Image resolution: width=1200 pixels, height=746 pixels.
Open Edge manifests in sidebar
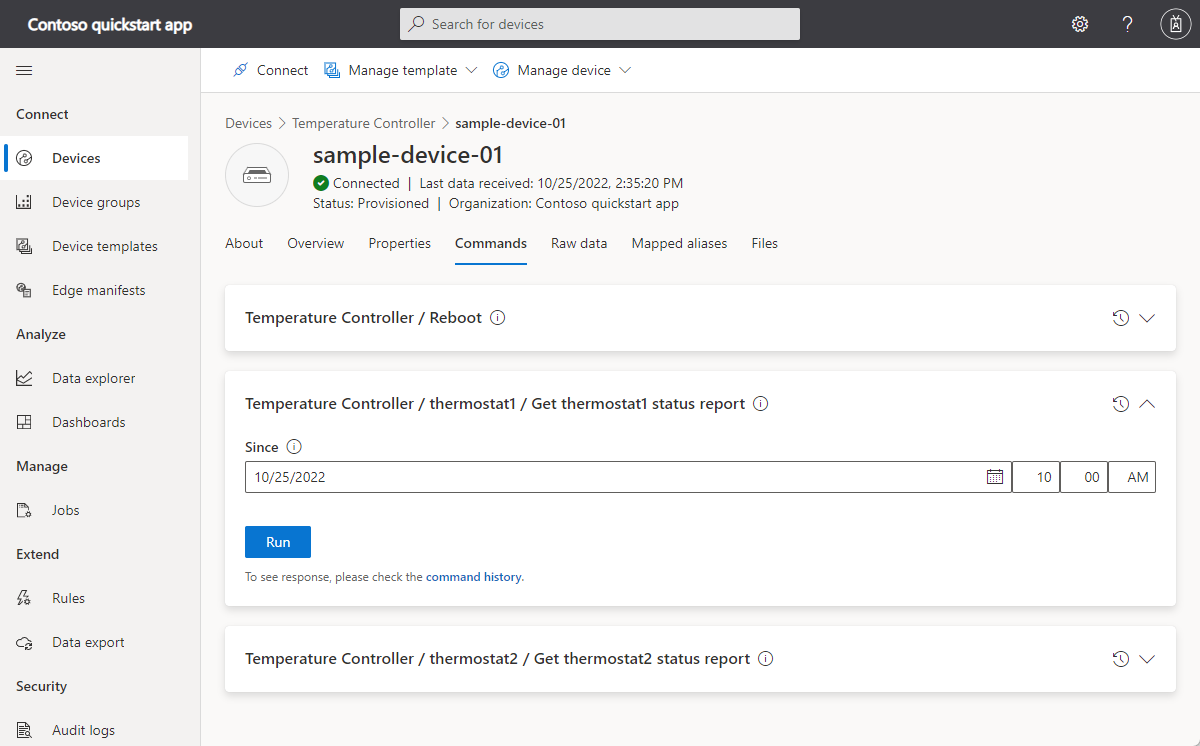[x=96, y=290]
